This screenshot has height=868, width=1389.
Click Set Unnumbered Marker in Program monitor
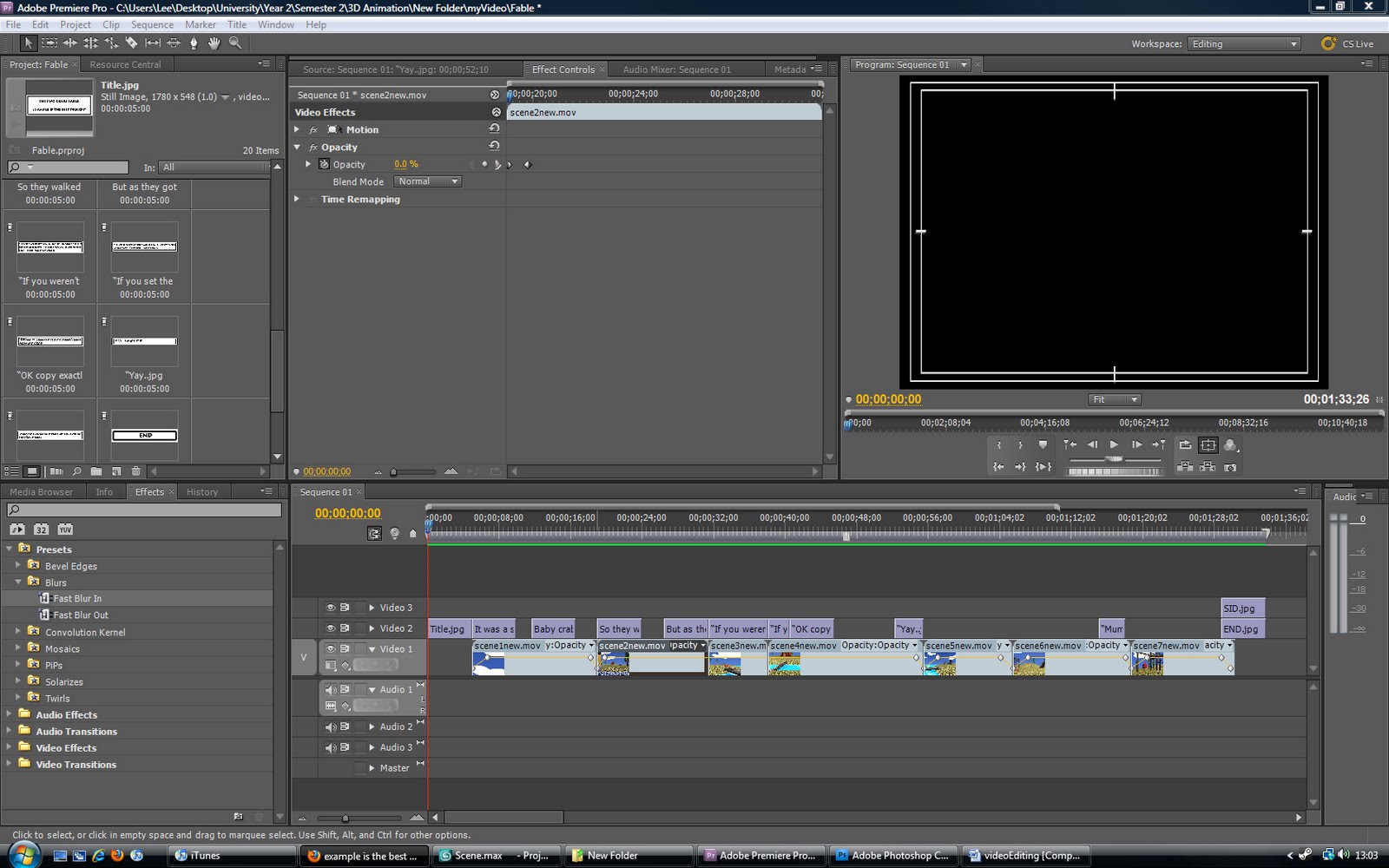coord(1043,445)
